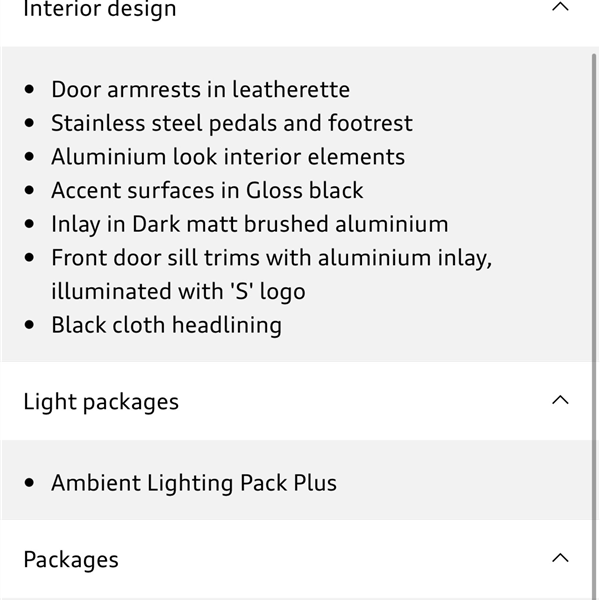Collapse Interior design section using its chevron

coord(560,7)
